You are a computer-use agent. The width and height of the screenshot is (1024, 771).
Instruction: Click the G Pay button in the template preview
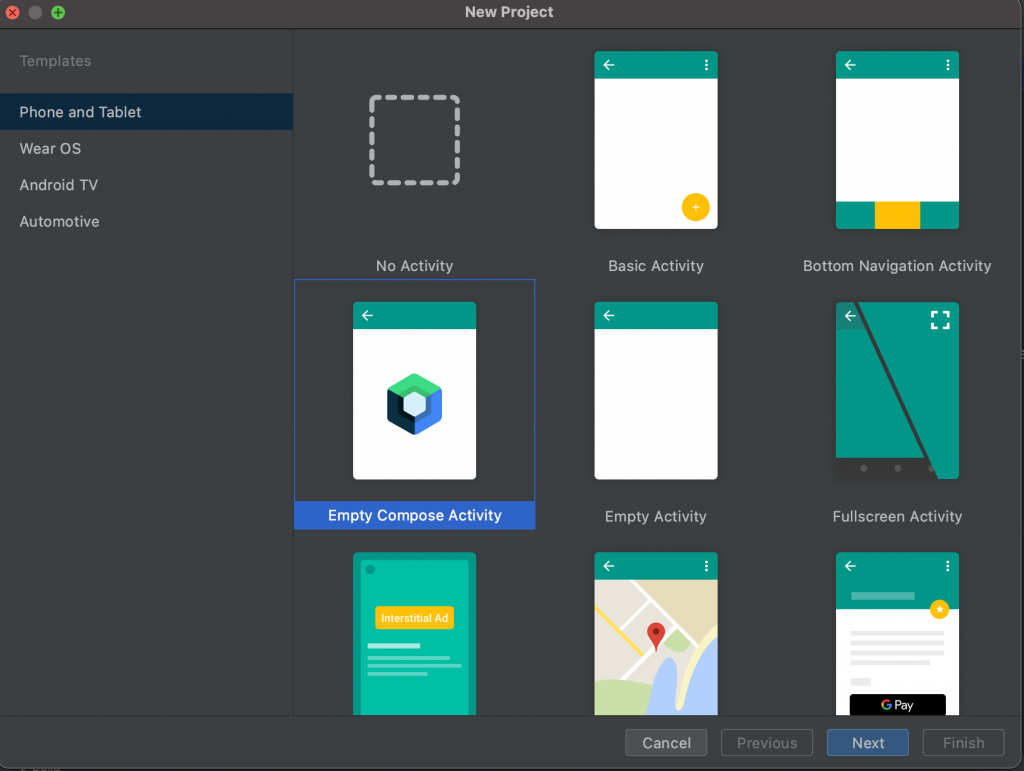[897, 704]
